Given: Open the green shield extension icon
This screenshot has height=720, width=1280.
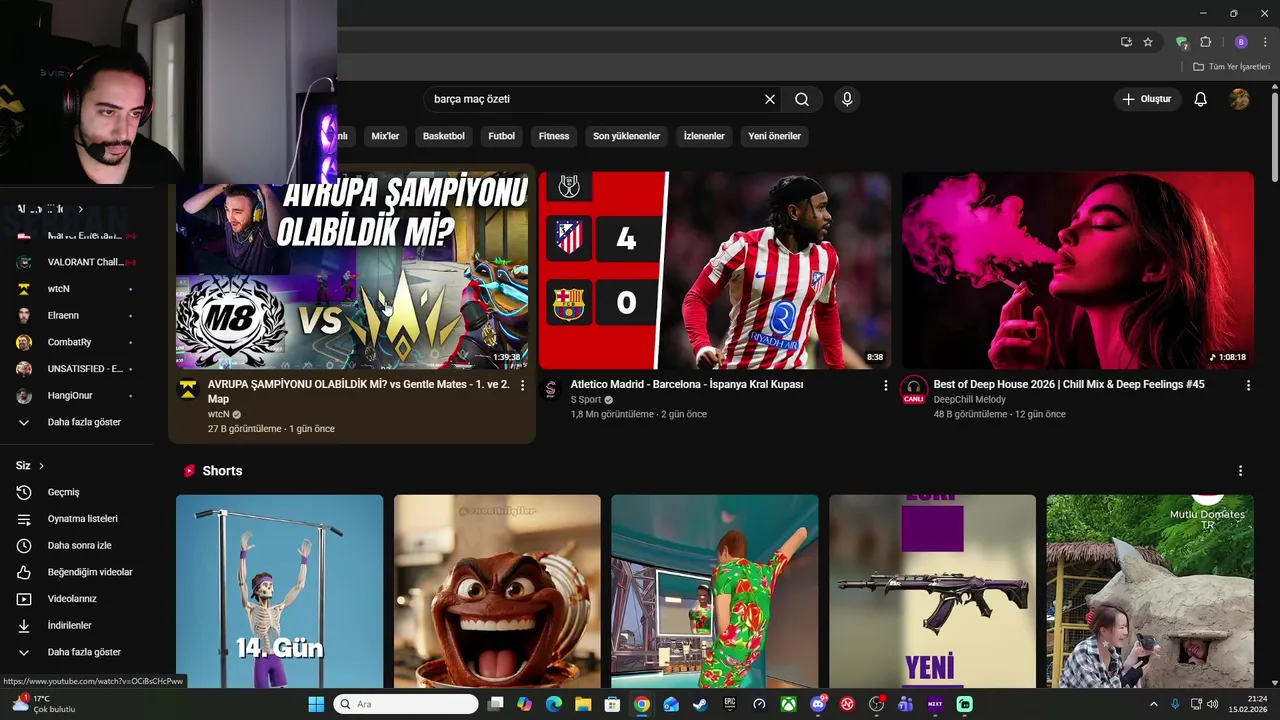Looking at the screenshot, I should click(1182, 42).
